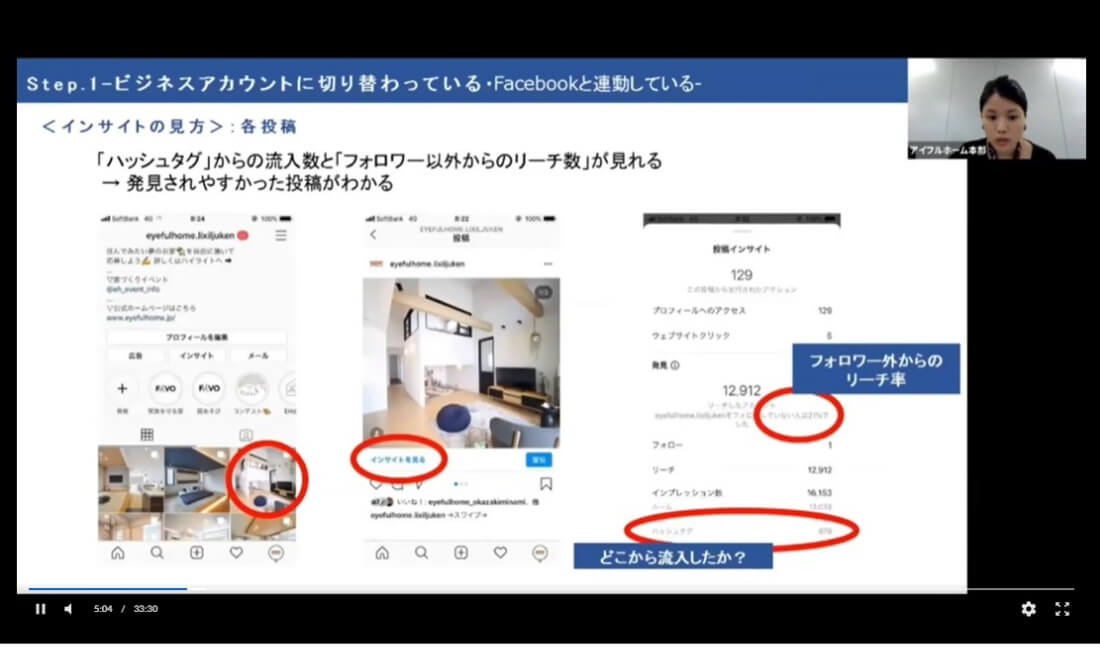Switch to the インサイト tab on the profile
Image resolution: width=1100 pixels, height=647 pixels.
(196, 356)
